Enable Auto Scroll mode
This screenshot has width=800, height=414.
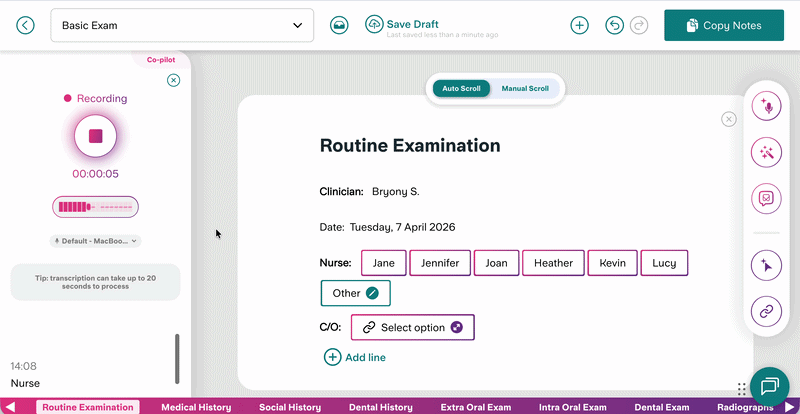click(461, 89)
